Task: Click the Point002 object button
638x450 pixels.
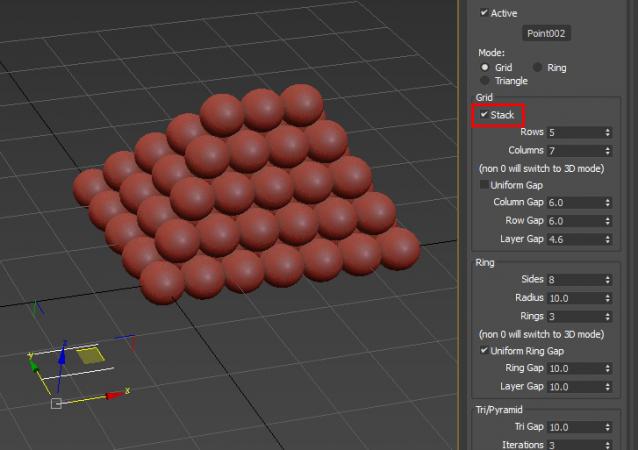Action: (546, 33)
